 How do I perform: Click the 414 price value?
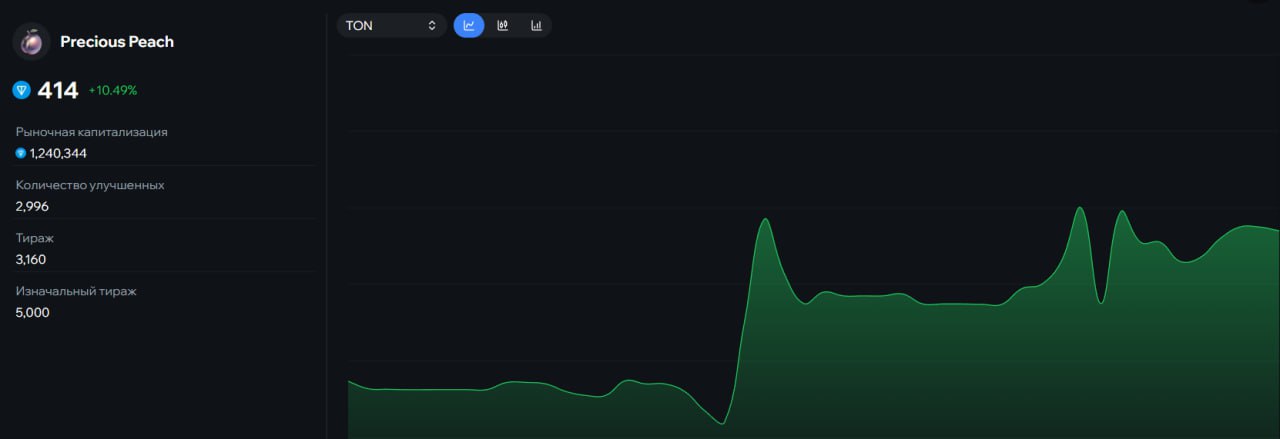[58, 90]
